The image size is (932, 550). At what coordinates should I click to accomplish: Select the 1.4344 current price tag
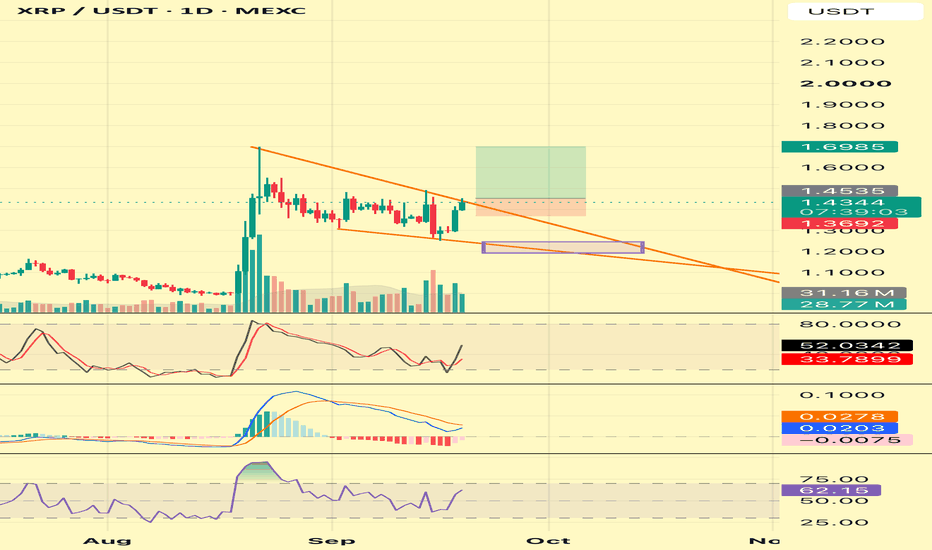point(851,207)
